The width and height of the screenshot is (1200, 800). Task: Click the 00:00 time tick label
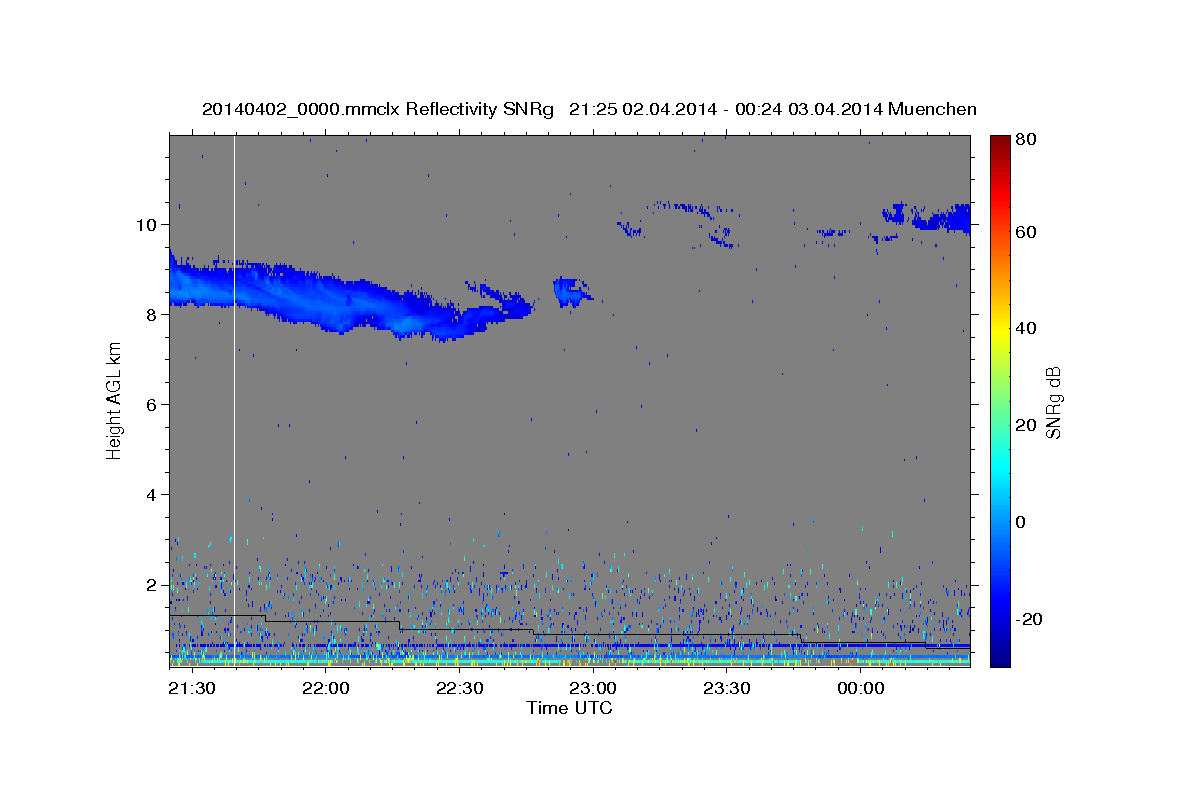click(860, 688)
